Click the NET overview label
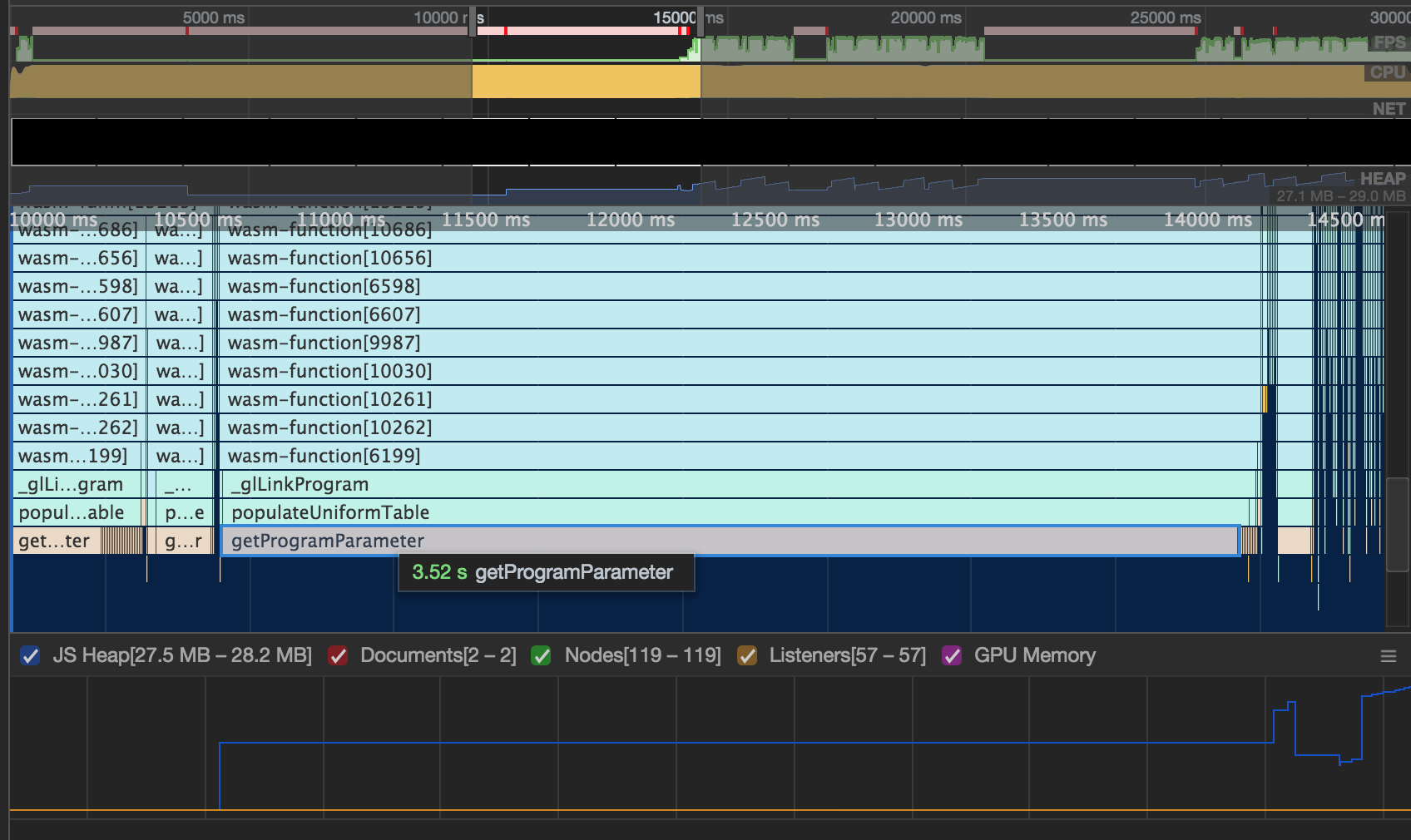 (x=1389, y=109)
